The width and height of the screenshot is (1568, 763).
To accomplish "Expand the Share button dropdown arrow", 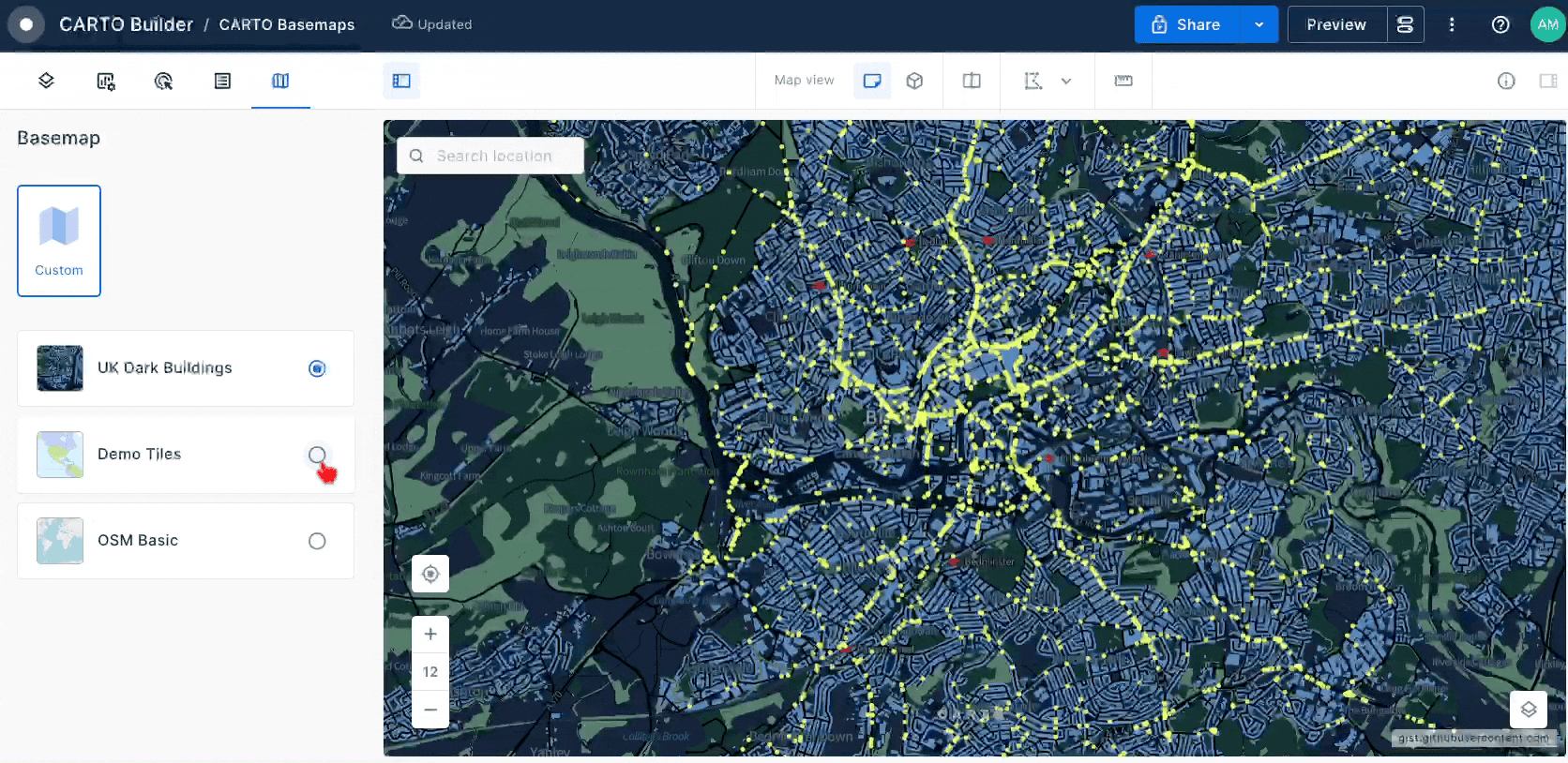I will [1259, 24].
